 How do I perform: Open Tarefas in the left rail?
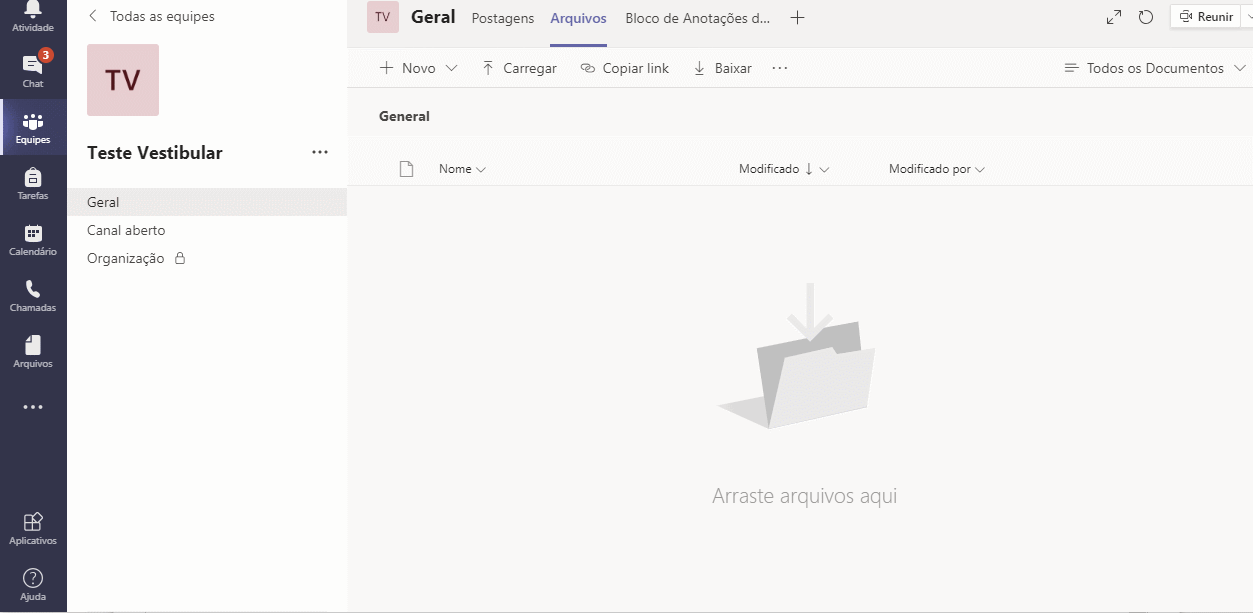[x=33, y=183]
